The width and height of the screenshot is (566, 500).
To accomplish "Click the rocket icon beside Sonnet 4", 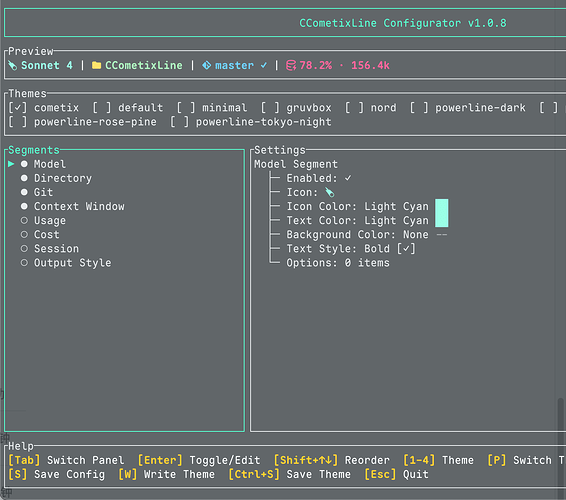I will [13, 66].
